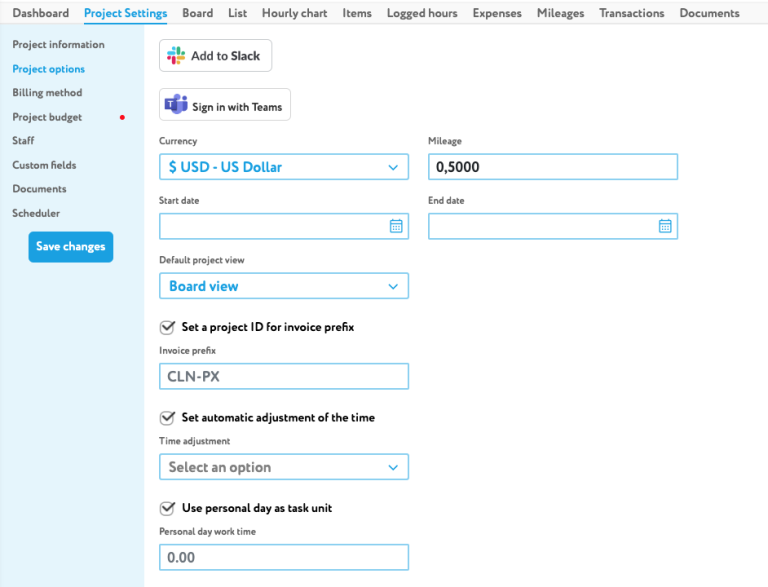Viewport: 768px width, 587px height.
Task: Click Sign in with Teams button
Action: [225, 104]
